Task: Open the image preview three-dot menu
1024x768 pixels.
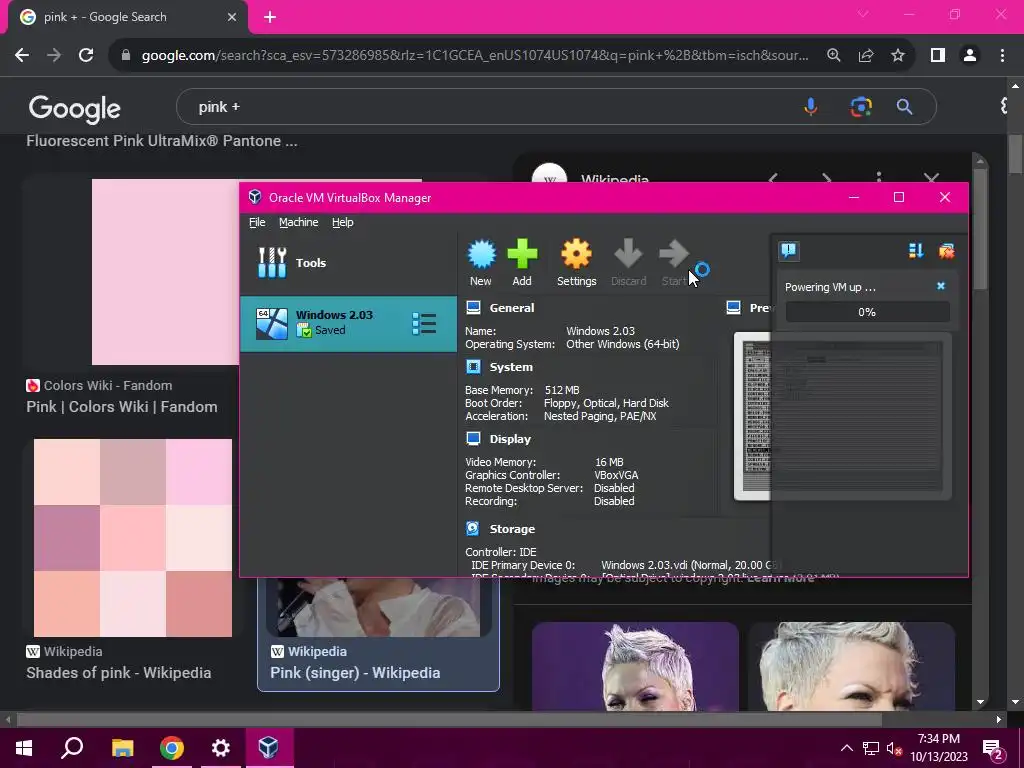Action: (879, 177)
